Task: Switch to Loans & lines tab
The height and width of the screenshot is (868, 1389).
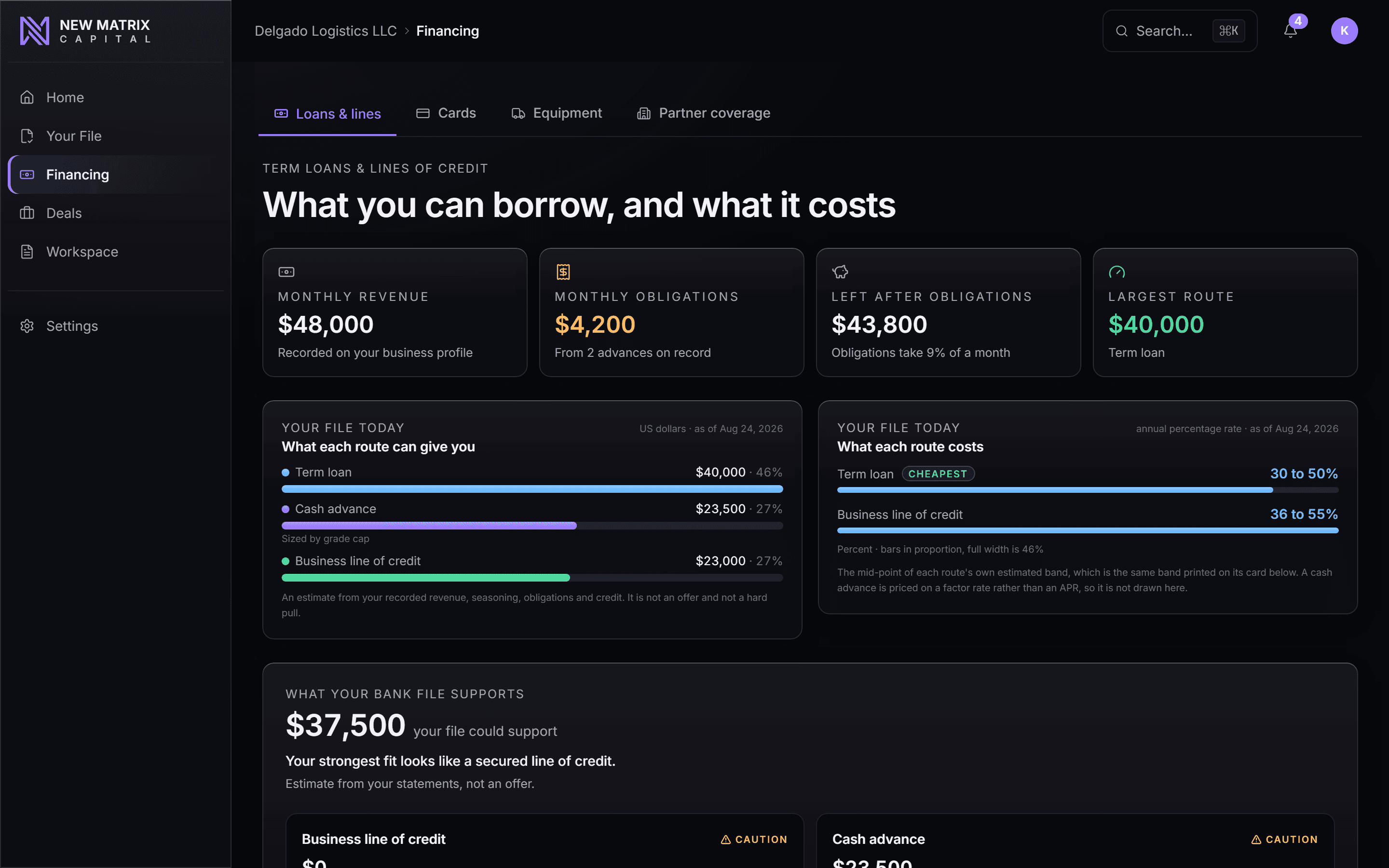Action: [x=327, y=114]
